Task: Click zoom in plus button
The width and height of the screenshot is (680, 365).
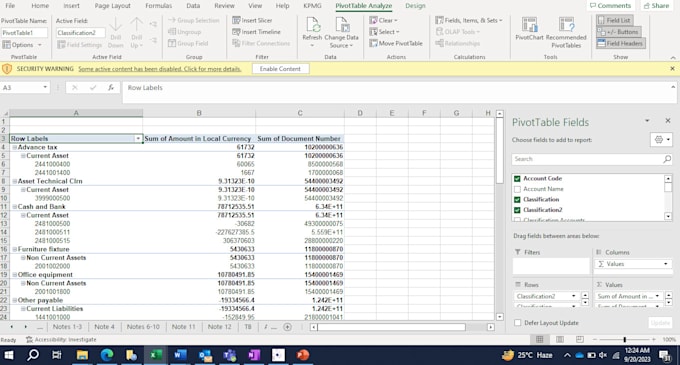Action: tap(654, 339)
